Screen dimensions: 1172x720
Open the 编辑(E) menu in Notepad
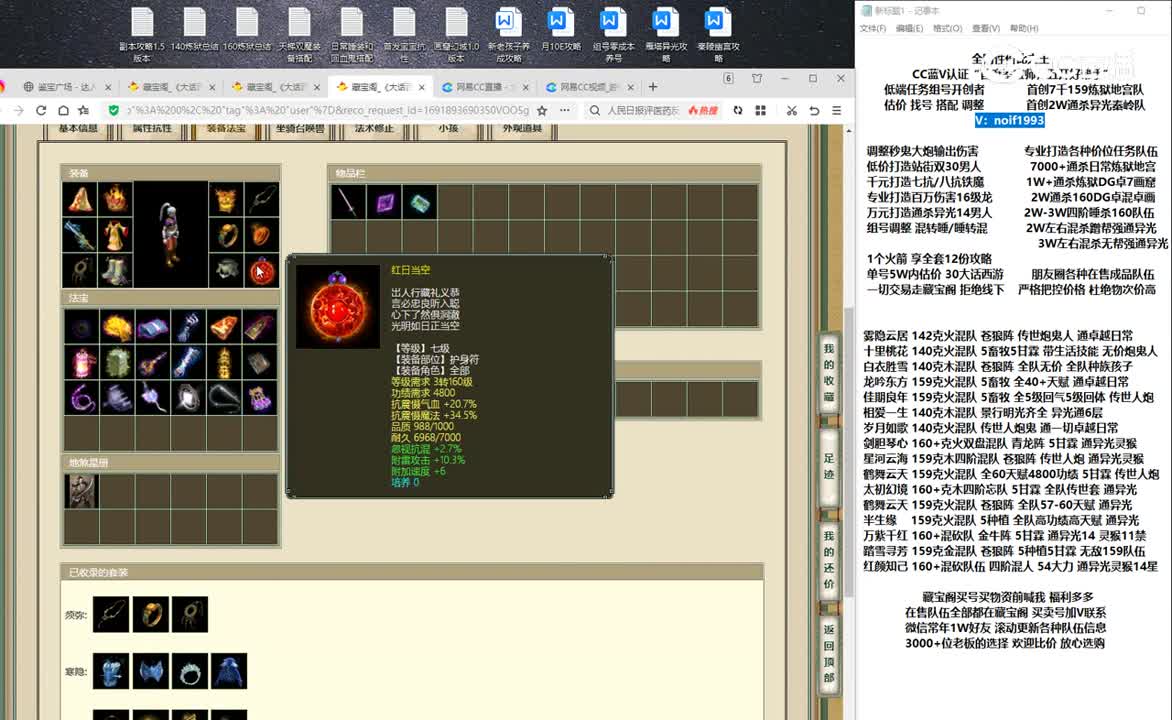click(x=909, y=28)
